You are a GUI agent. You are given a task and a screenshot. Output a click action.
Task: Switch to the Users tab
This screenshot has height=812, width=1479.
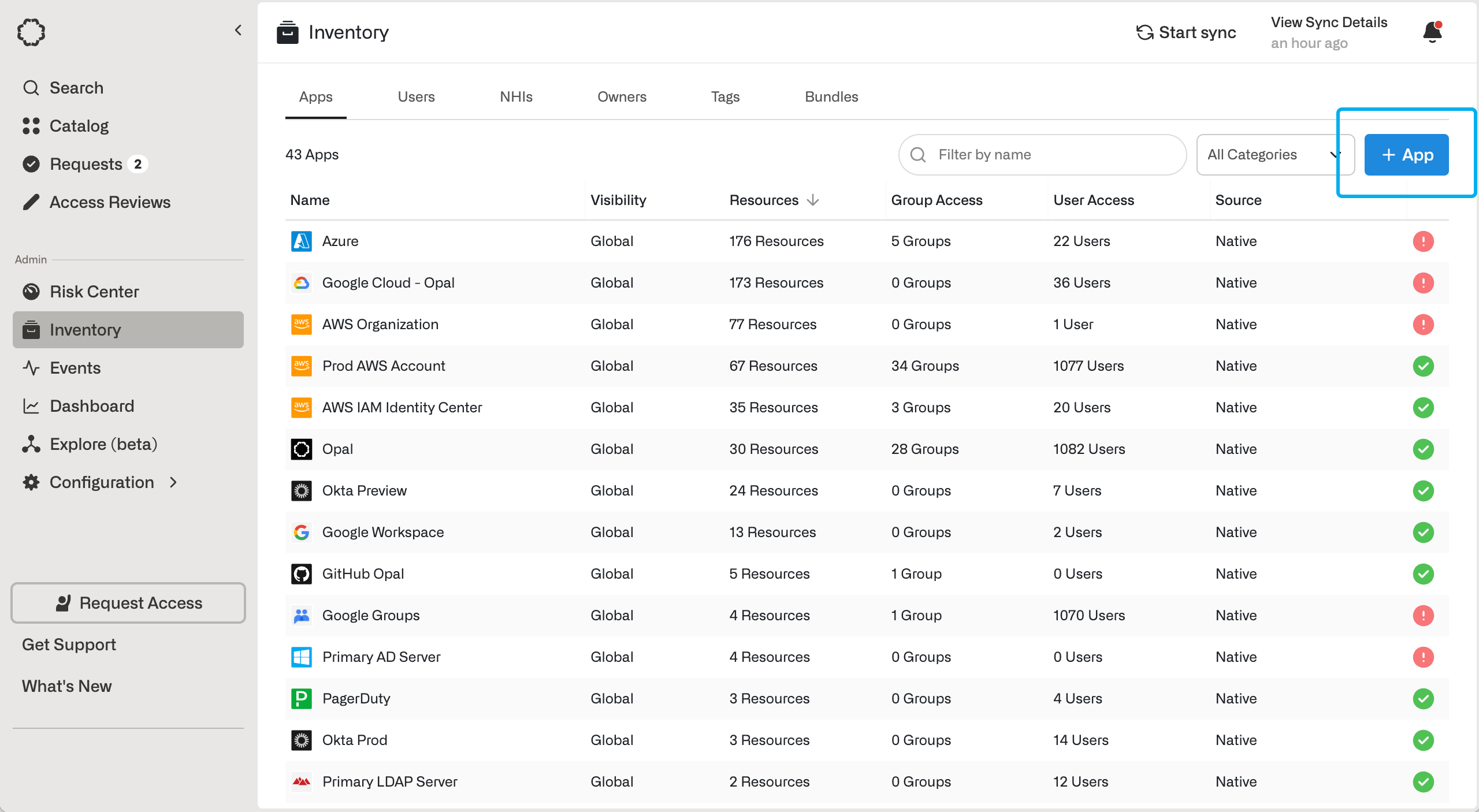pyautogui.click(x=416, y=97)
